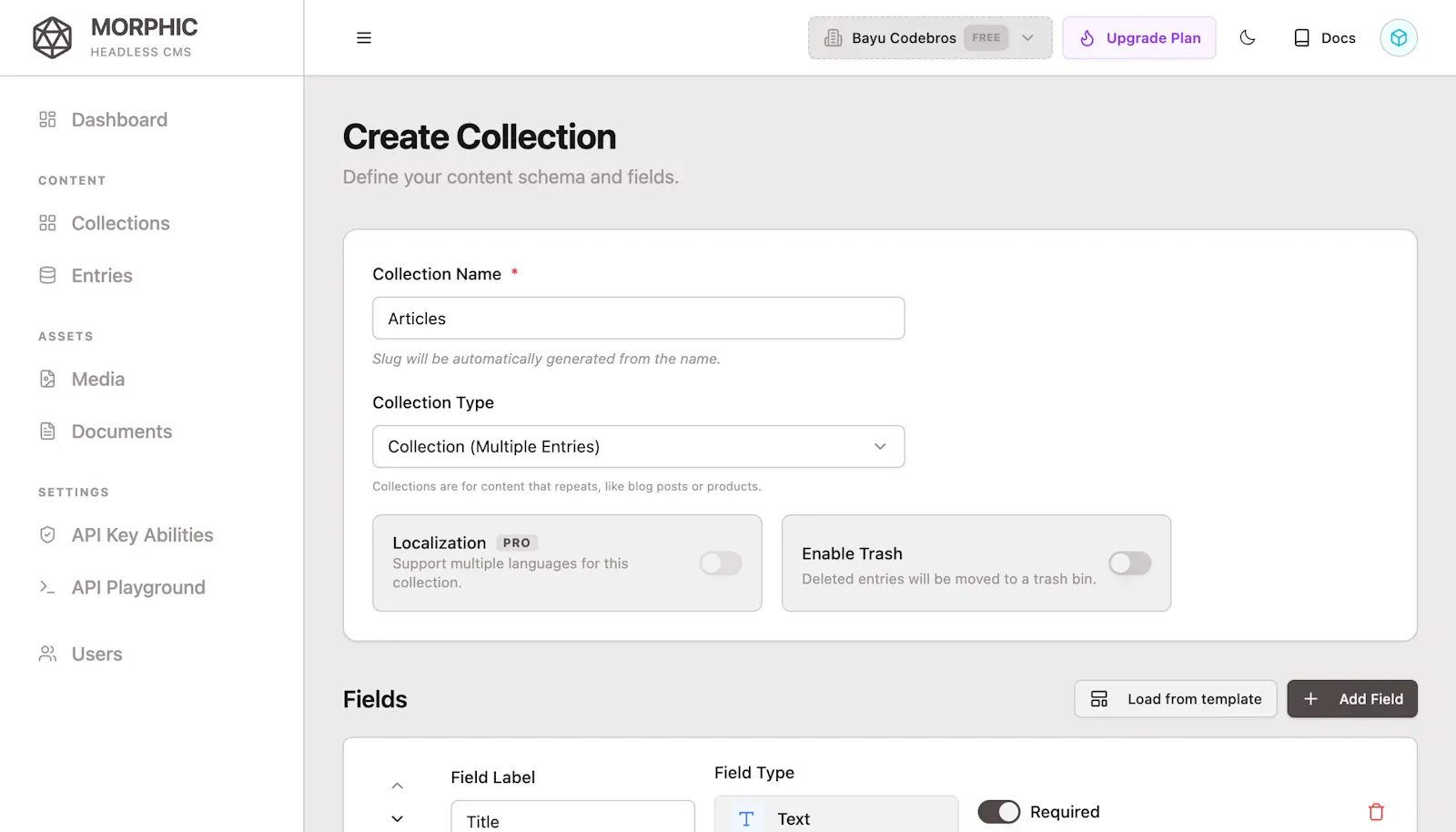Go to Dashboard in sidebar

tap(119, 119)
